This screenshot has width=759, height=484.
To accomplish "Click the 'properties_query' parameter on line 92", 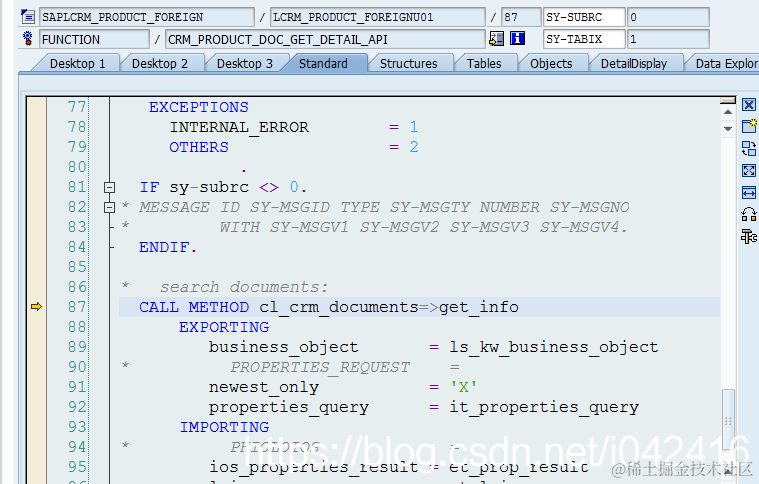I will coord(288,408).
